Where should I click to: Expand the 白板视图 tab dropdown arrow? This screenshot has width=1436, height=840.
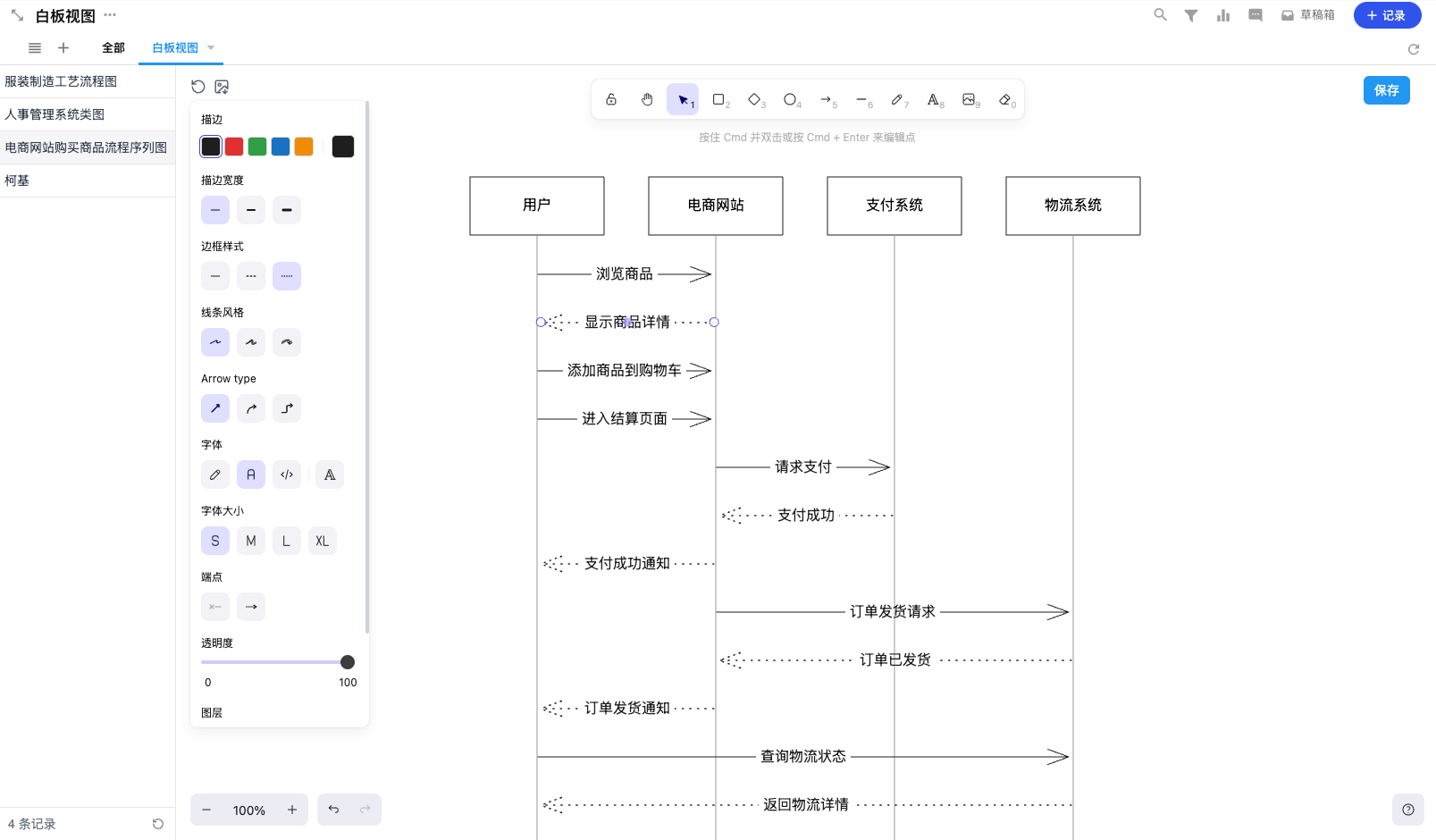point(211,48)
